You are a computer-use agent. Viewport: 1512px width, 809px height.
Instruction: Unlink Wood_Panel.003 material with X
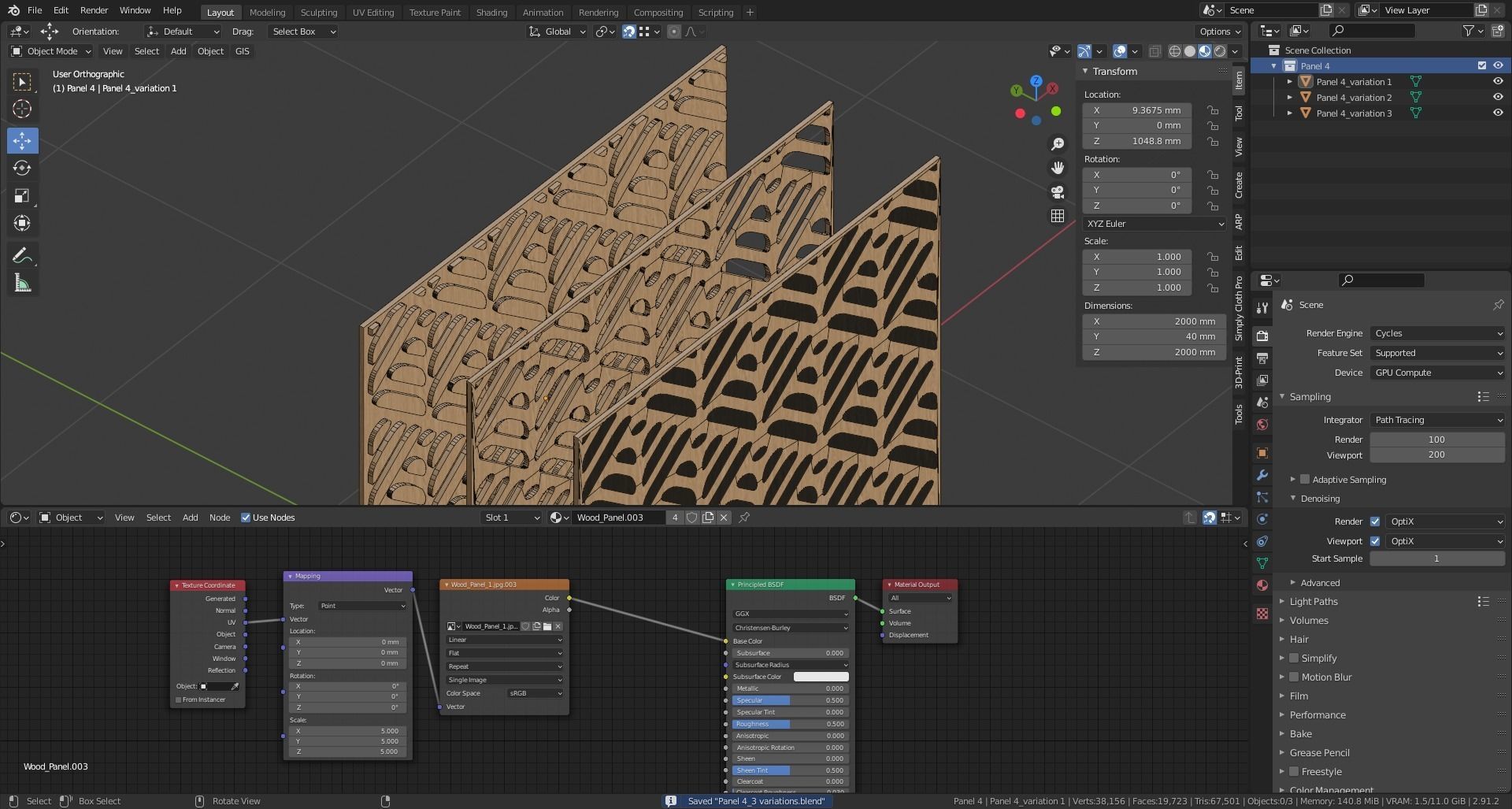pyautogui.click(x=724, y=518)
